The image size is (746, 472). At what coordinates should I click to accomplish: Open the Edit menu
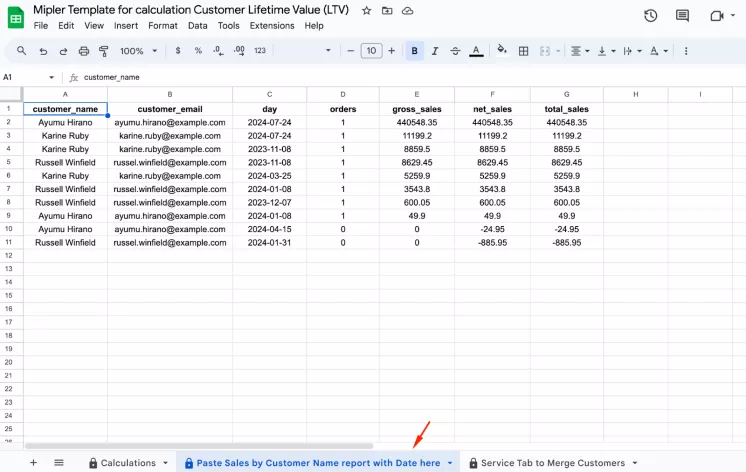tap(66, 26)
